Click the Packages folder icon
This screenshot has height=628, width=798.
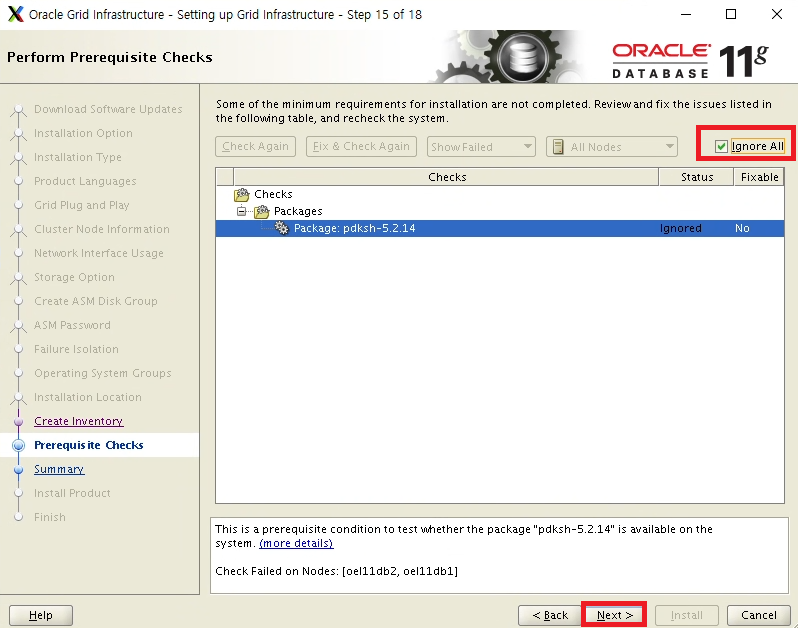pos(262,211)
